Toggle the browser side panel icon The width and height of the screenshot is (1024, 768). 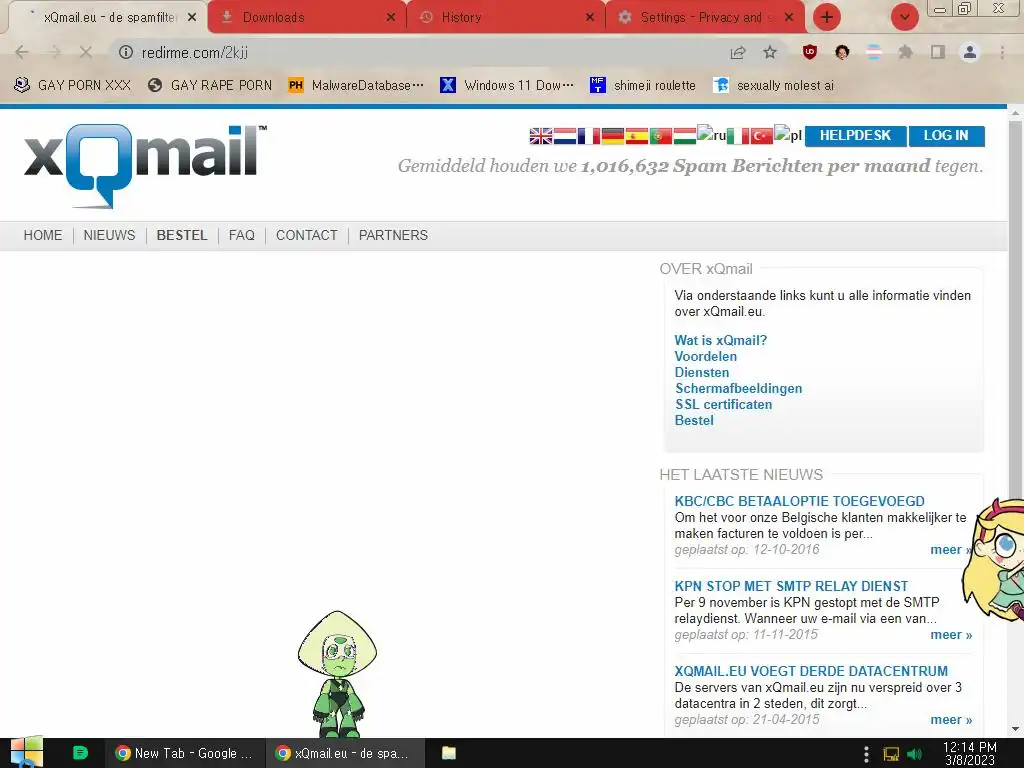pos(938,52)
